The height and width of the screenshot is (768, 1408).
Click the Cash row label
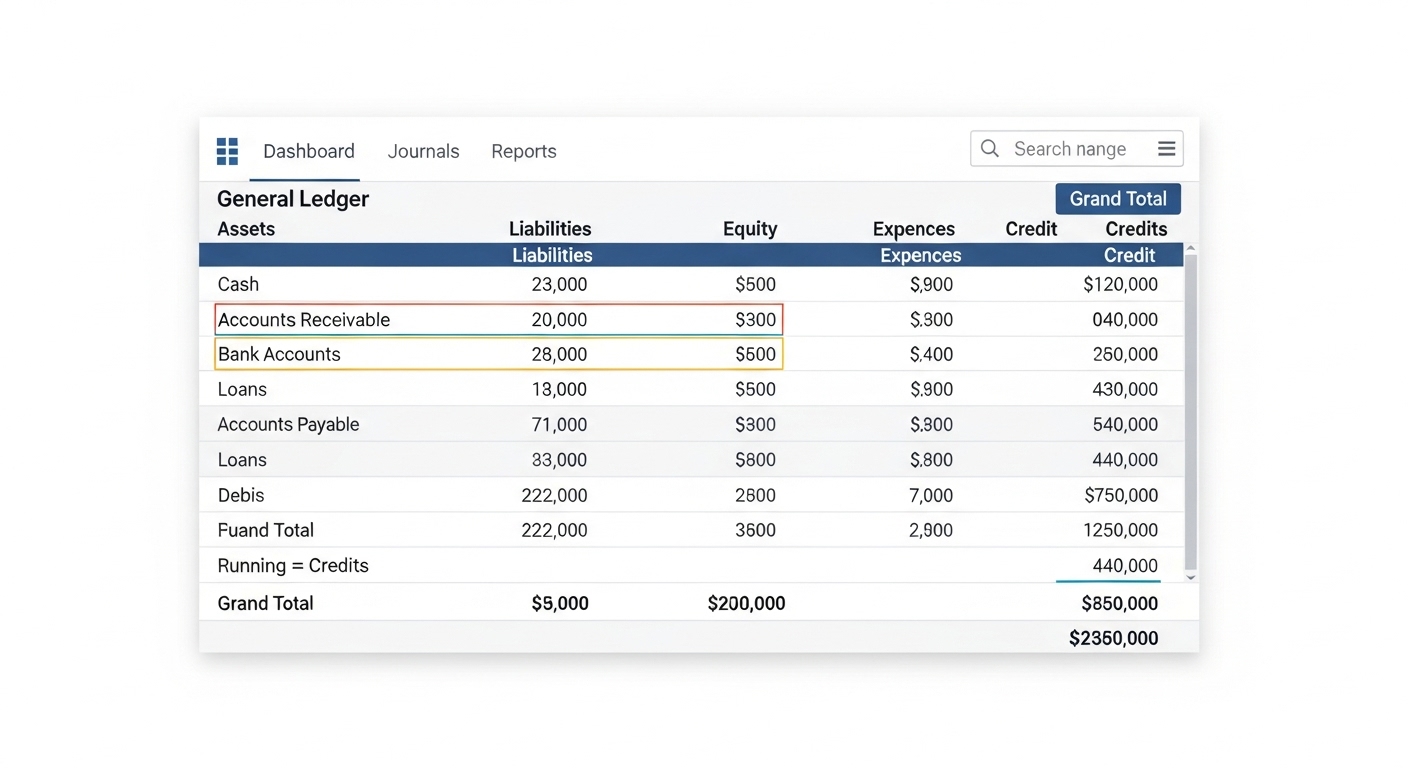tap(238, 285)
